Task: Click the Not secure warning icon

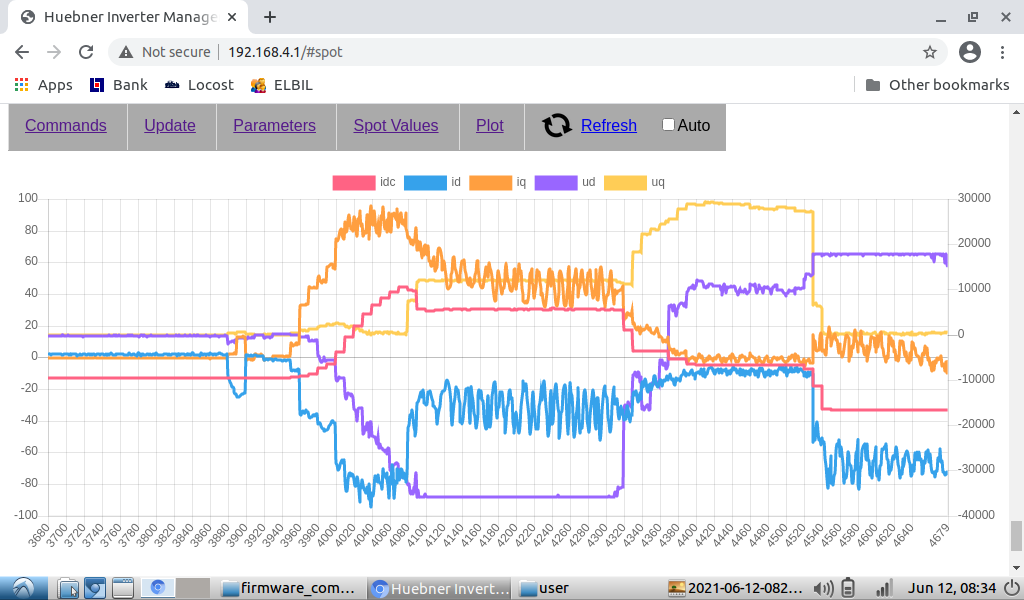Action: click(126, 52)
